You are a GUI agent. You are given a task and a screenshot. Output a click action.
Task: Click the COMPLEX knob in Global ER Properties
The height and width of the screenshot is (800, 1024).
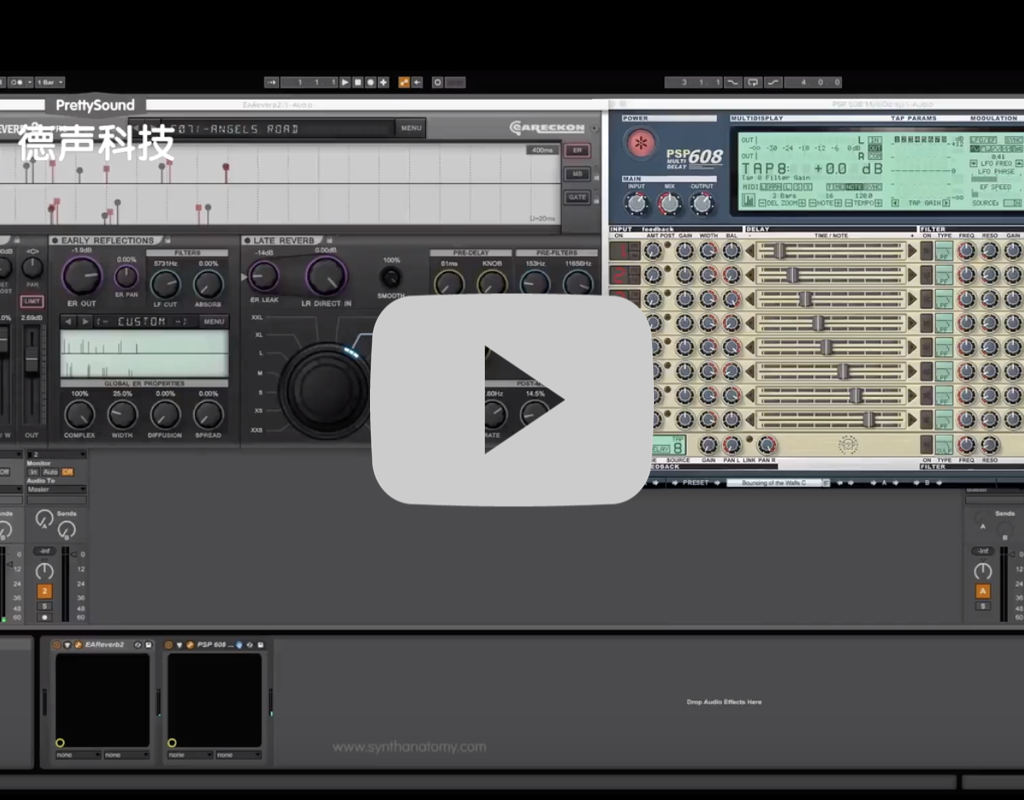coord(79,414)
